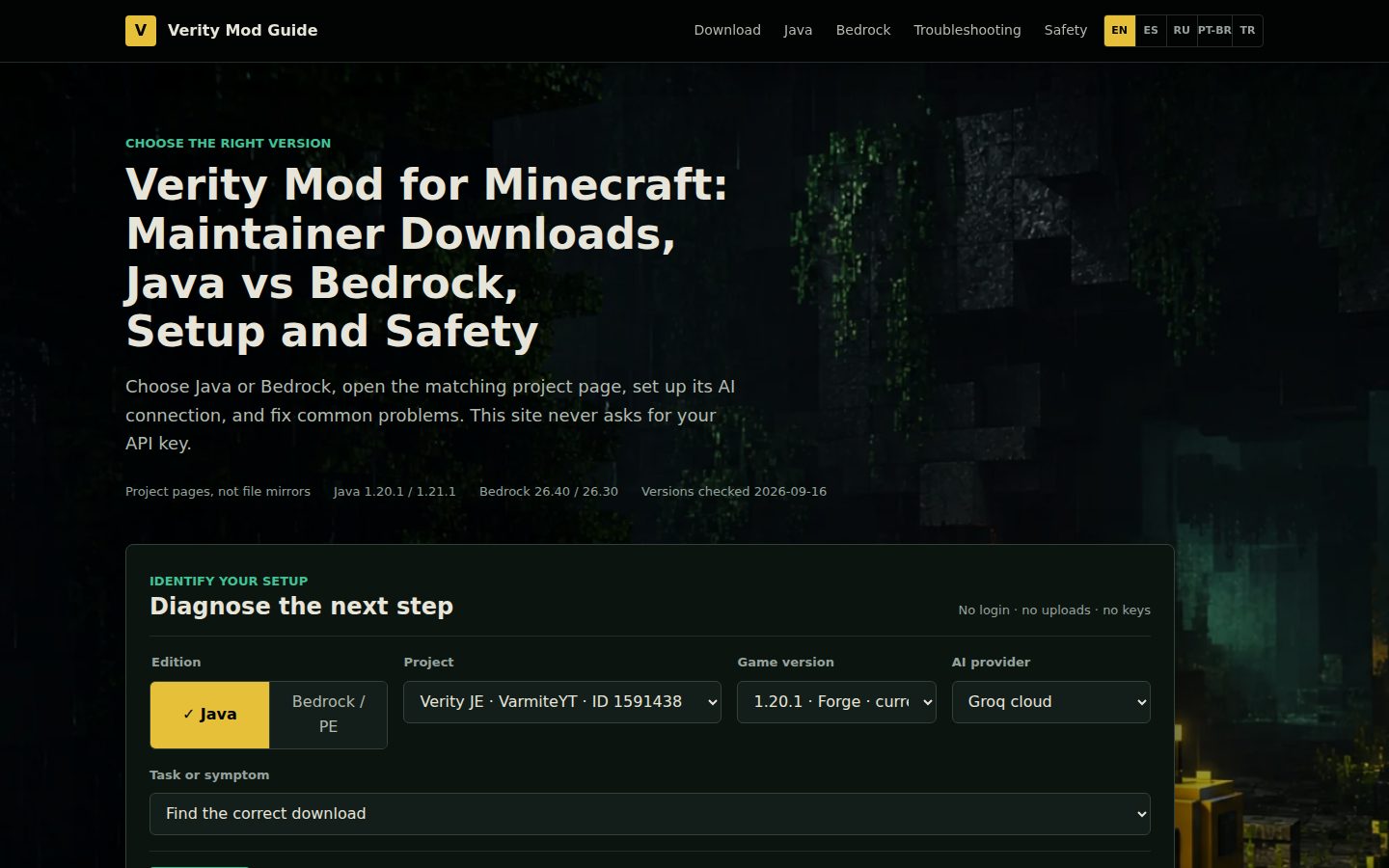Screen dimensions: 1389x868
Task: Select the Bedrock / PE edition option
Action: 328,715
